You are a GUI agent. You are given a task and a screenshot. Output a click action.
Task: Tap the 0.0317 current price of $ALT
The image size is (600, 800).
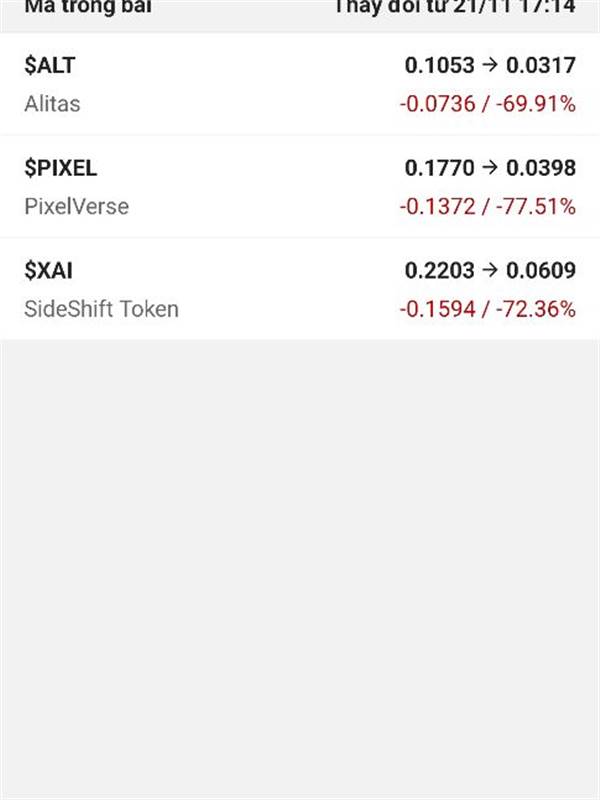(x=541, y=65)
